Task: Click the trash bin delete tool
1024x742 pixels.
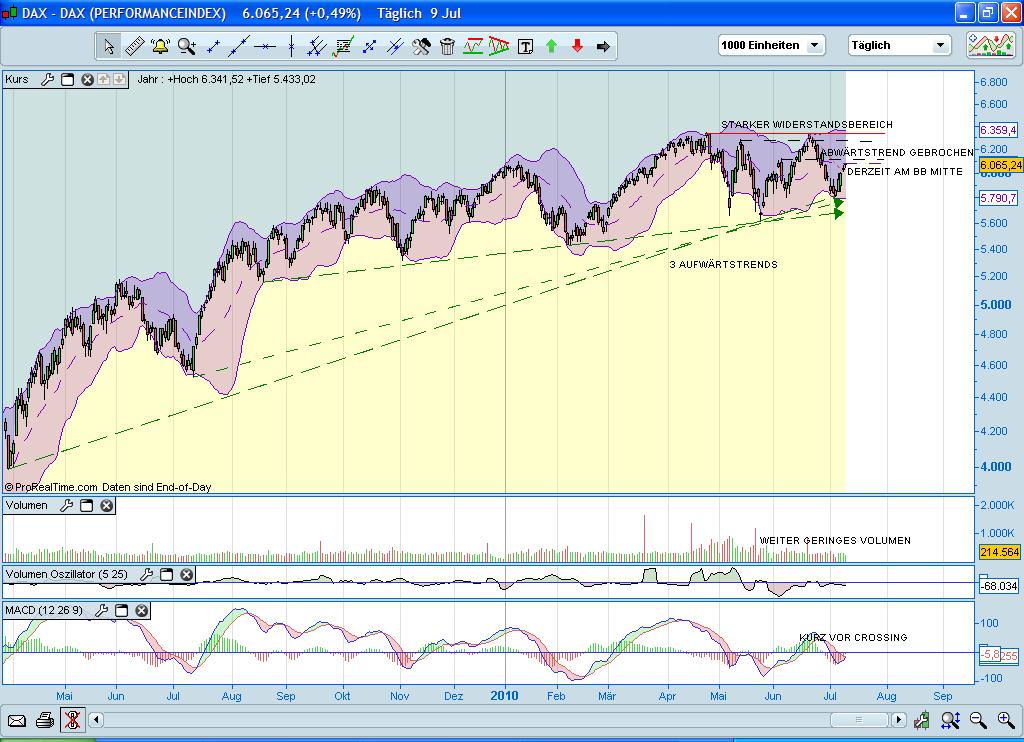Action: coord(447,46)
